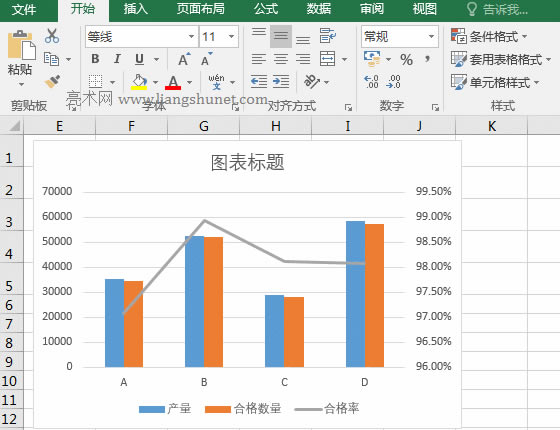This screenshot has width=560, height=430.
Task: Click the Paste clipboard icon
Action: (x=21, y=45)
